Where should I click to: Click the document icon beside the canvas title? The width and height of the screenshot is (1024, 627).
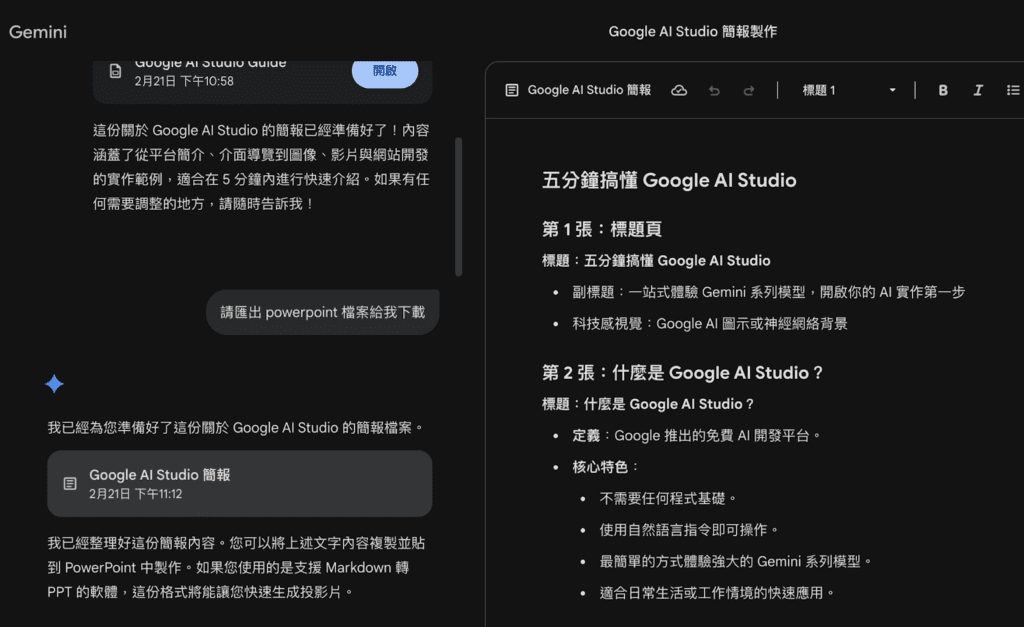[512, 90]
